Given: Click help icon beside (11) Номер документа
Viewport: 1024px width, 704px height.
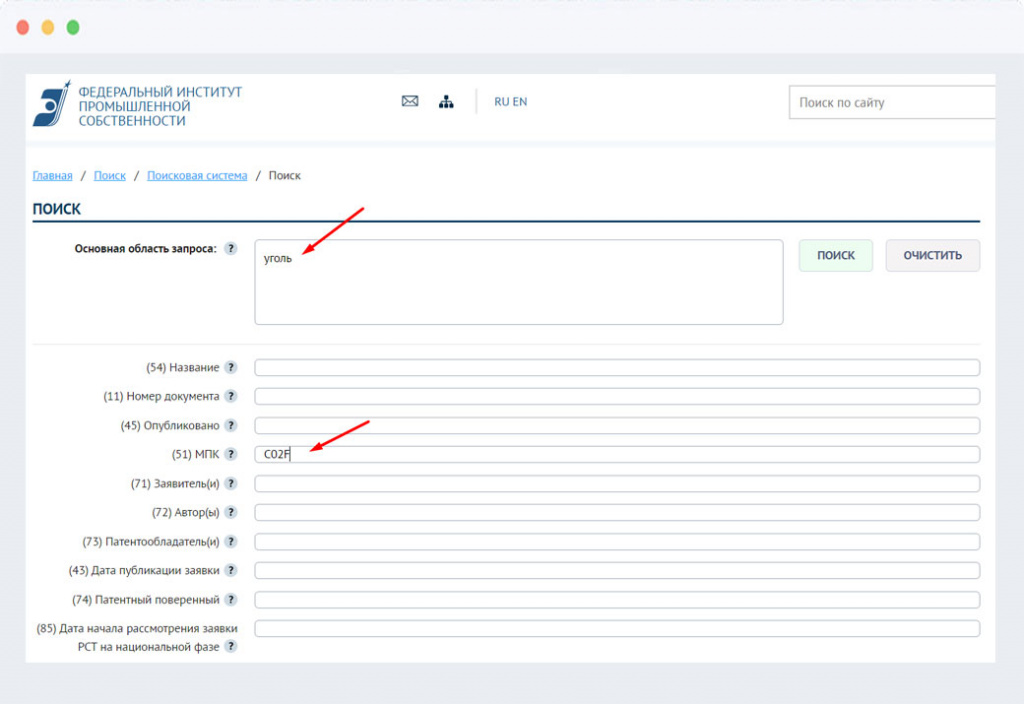Looking at the screenshot, I should point(231,397).
